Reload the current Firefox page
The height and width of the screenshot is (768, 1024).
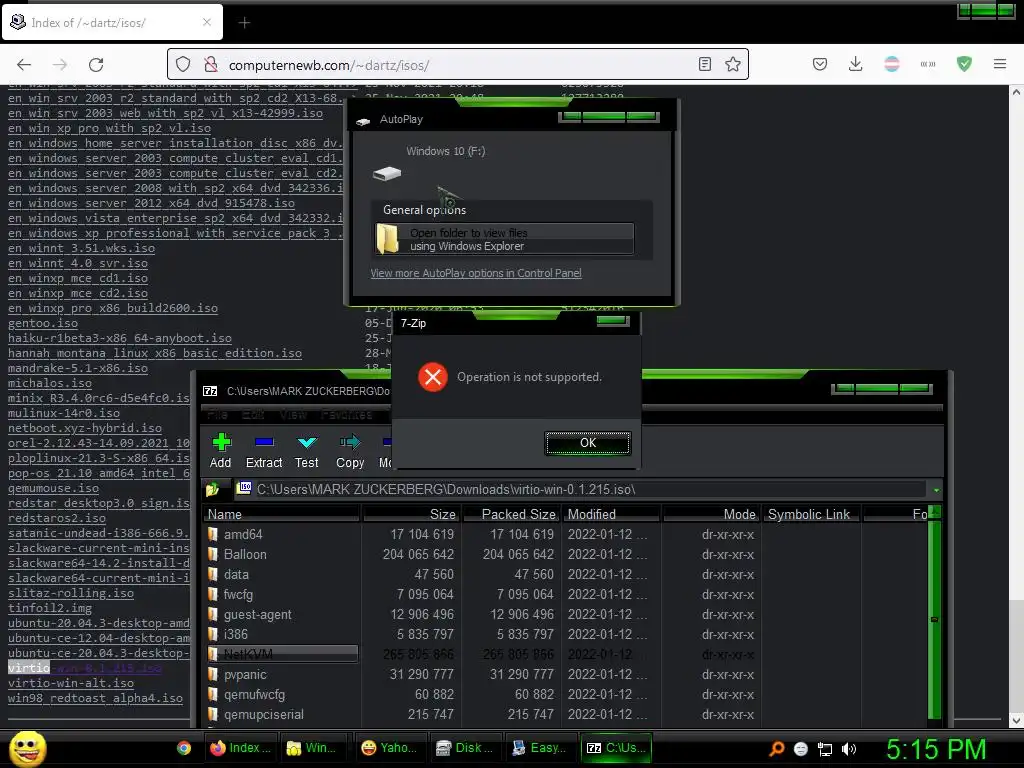click(x=96, y=65)
